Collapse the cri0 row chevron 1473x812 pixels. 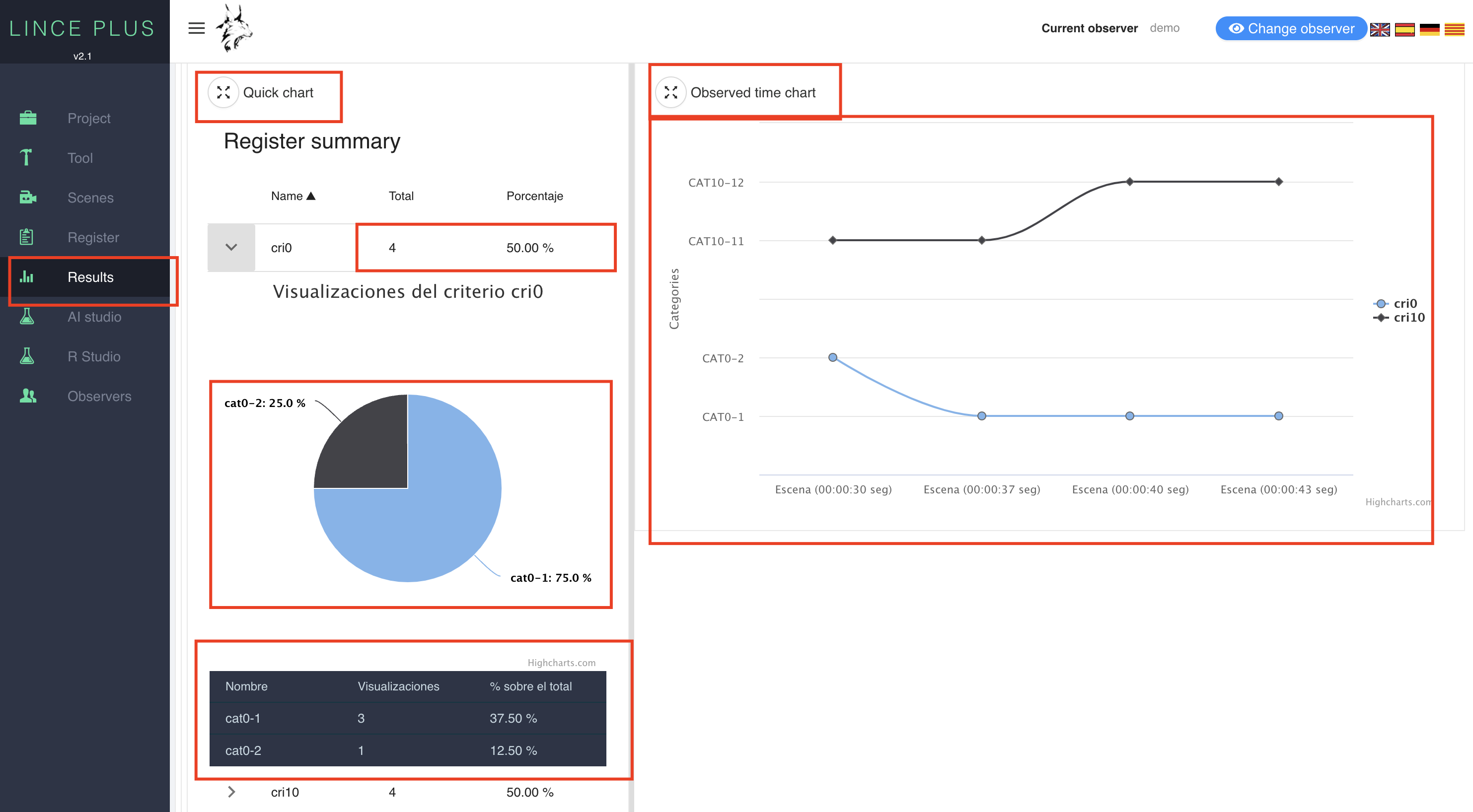pos(231,248)
